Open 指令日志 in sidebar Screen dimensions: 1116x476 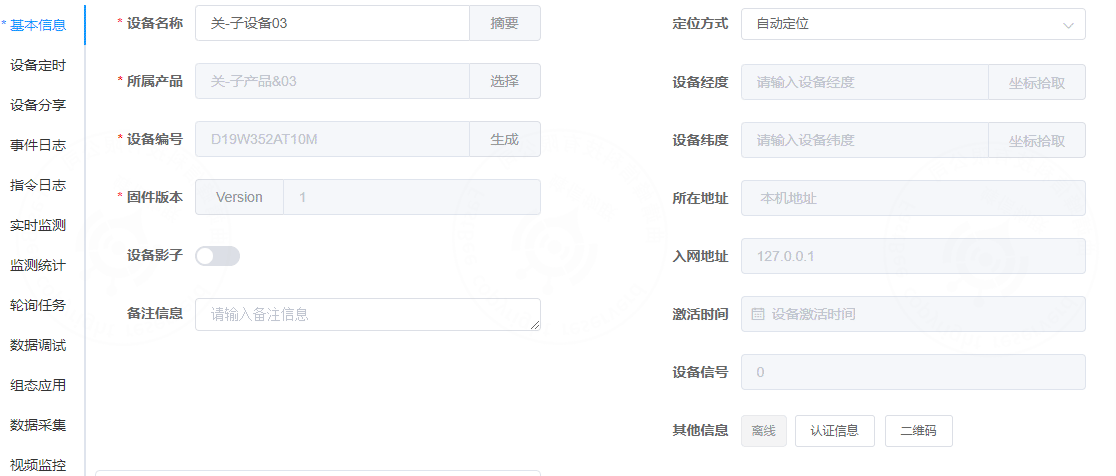click(38, 186)
